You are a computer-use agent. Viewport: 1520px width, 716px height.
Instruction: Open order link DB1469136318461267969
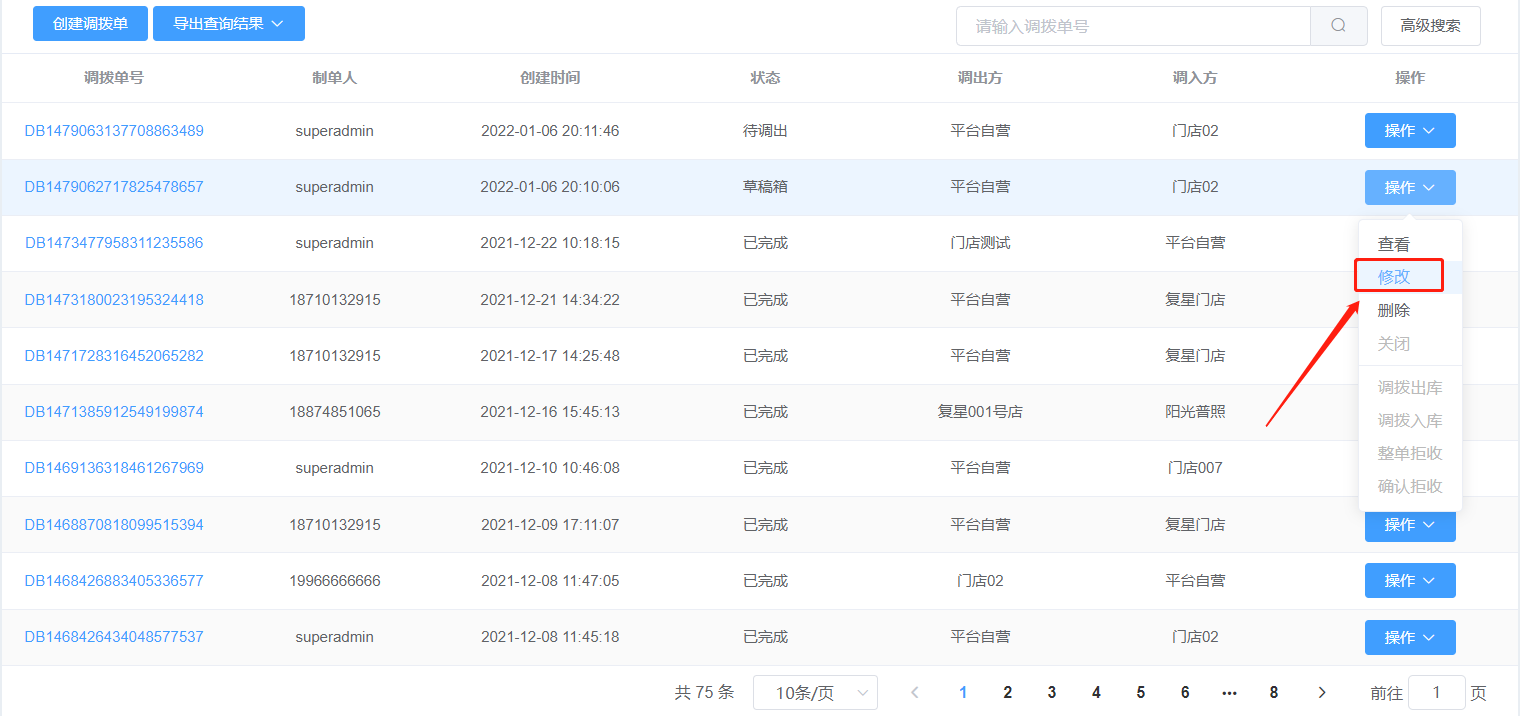pos(114,468)
